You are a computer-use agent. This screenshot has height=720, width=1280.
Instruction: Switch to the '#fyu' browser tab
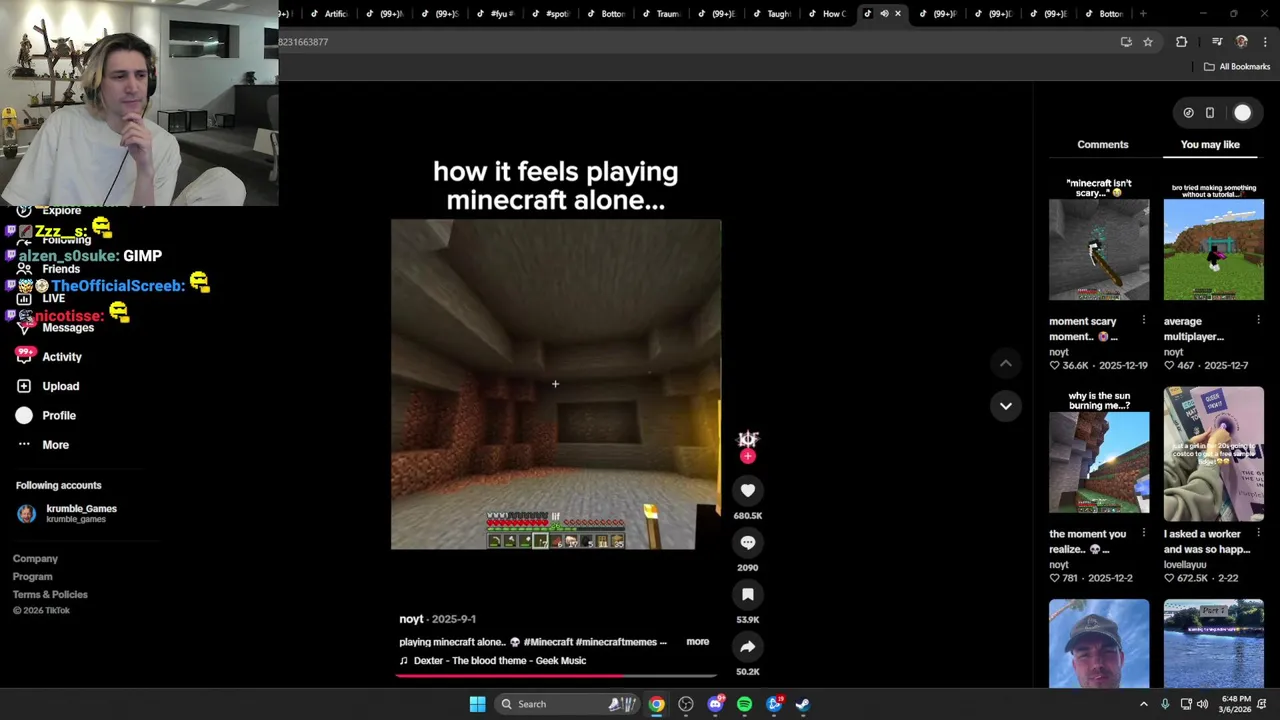[494, 14]
